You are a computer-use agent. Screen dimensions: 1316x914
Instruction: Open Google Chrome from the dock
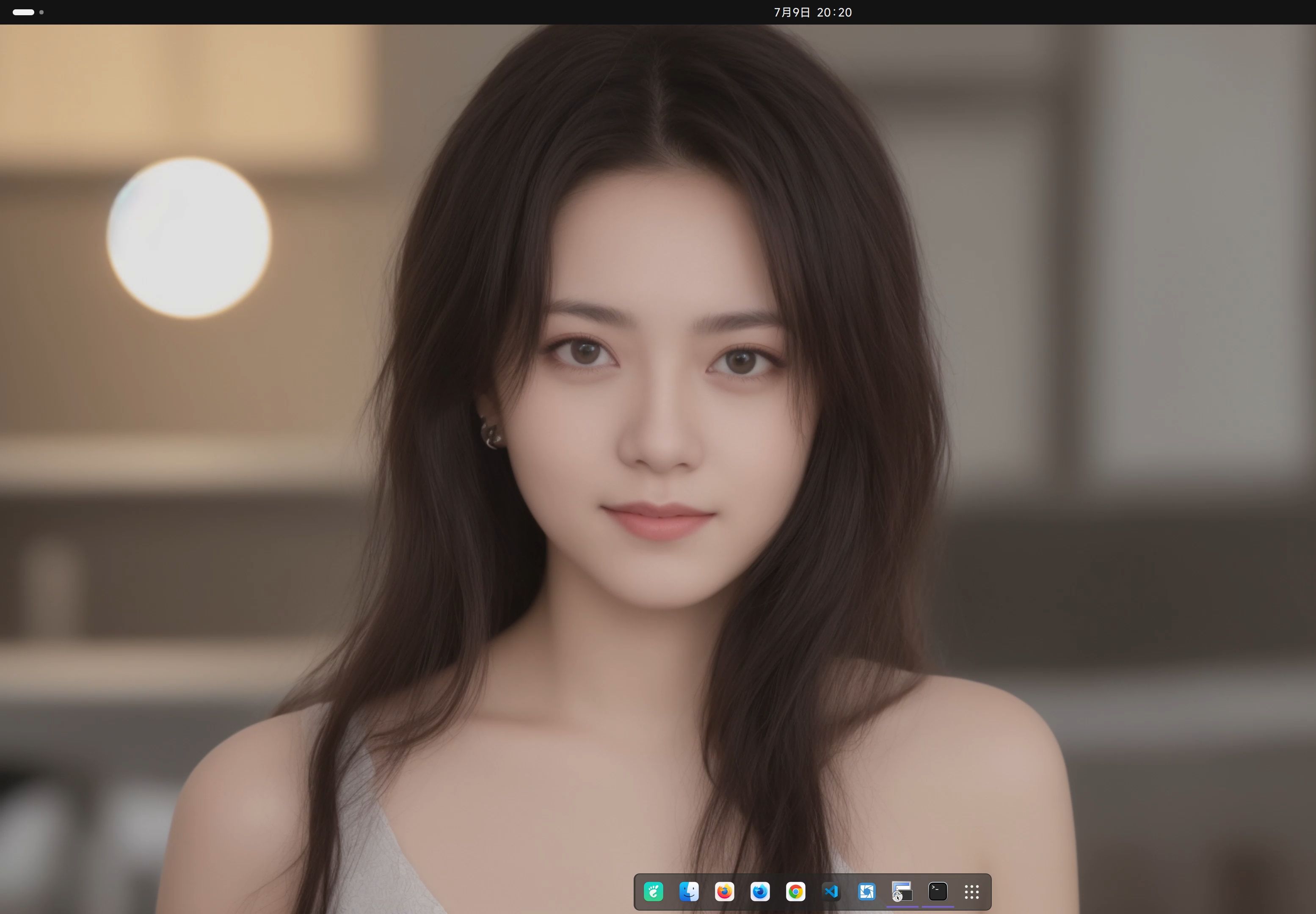coord(795,892)
